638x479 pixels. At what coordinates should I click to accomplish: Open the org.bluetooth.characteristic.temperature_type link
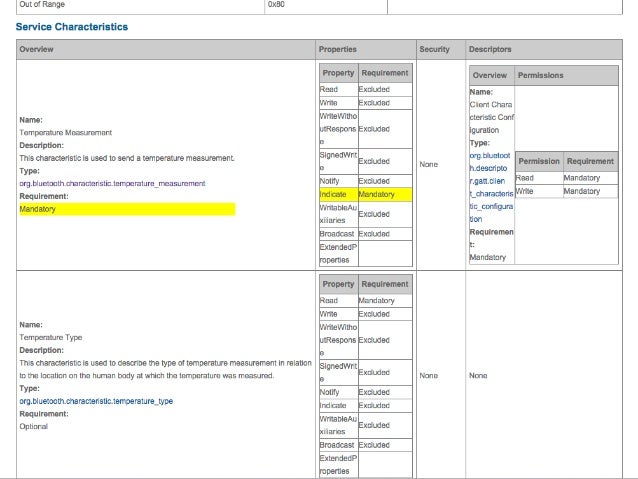click(x=96, y=401)
